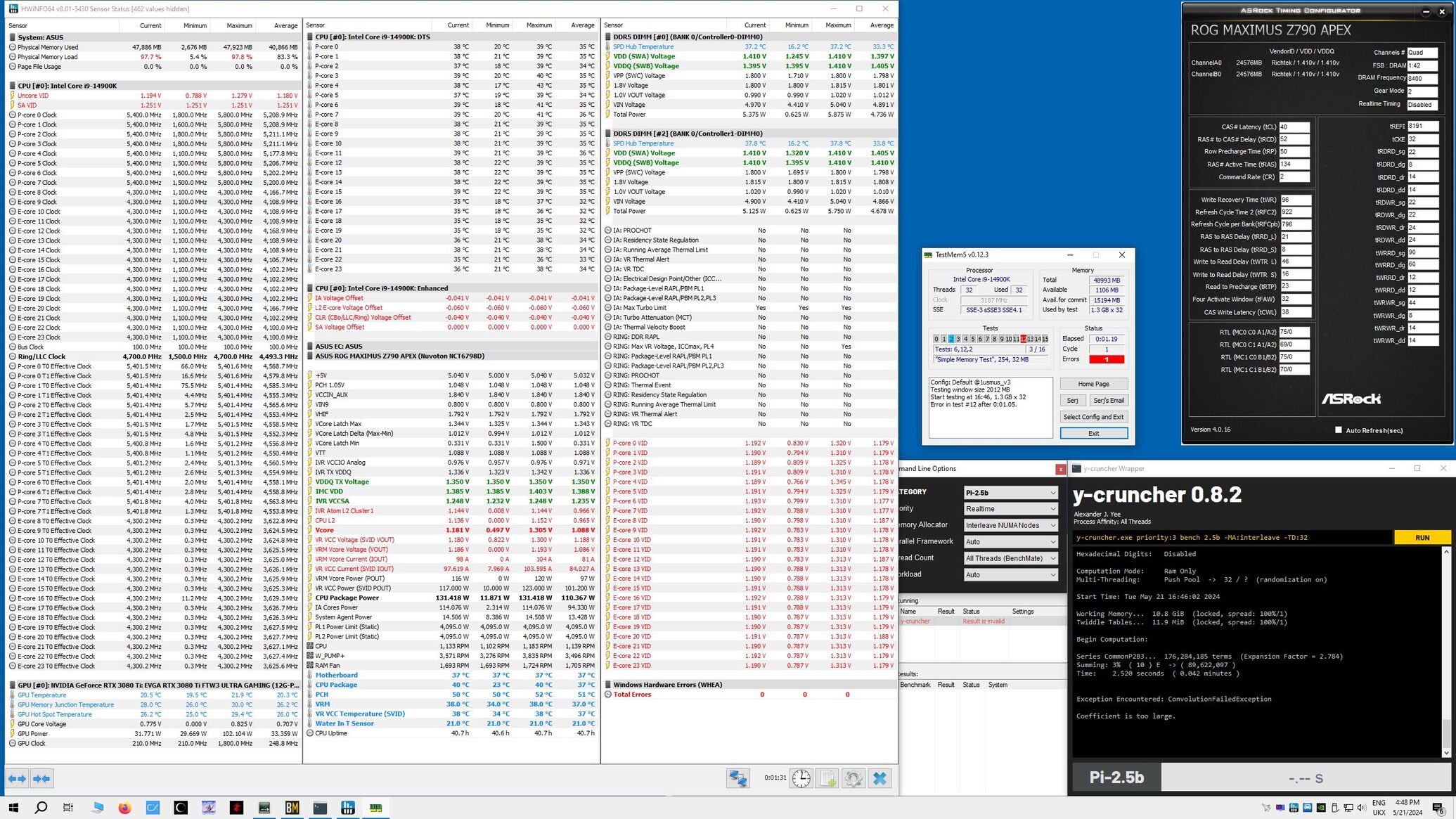The height and width of the screenshot is (819, 1456).
Task: Collapse CPU [#0] Intel Core i9-14900K: DTS group
Action: pyautogui.click(x=310, y=37)
